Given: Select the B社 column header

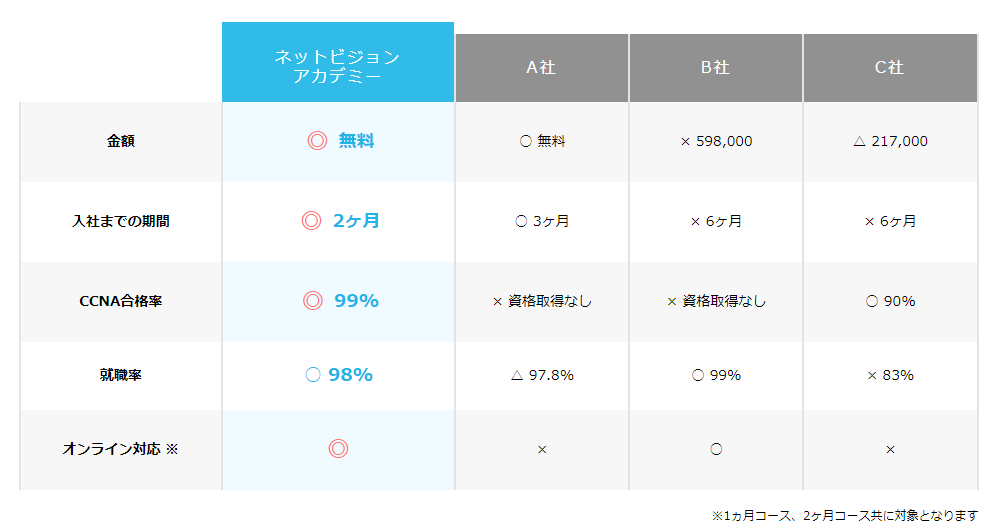Looking at the screenshot, I should pos(715,68).
